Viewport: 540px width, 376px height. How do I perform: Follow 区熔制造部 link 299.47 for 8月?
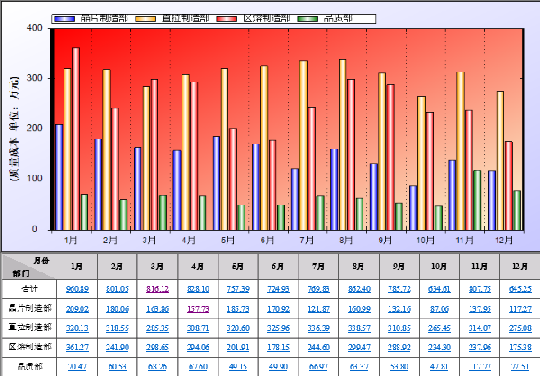[359, 347]
